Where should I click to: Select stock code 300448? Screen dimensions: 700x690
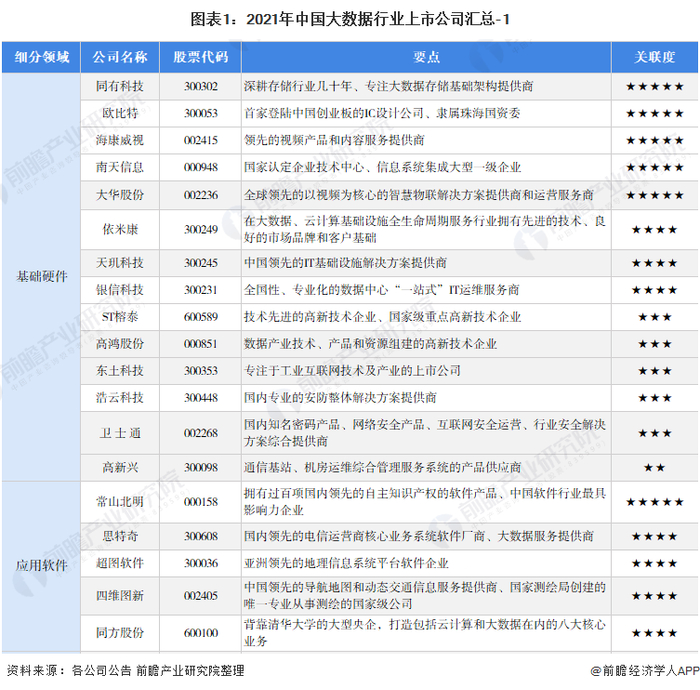200,398
